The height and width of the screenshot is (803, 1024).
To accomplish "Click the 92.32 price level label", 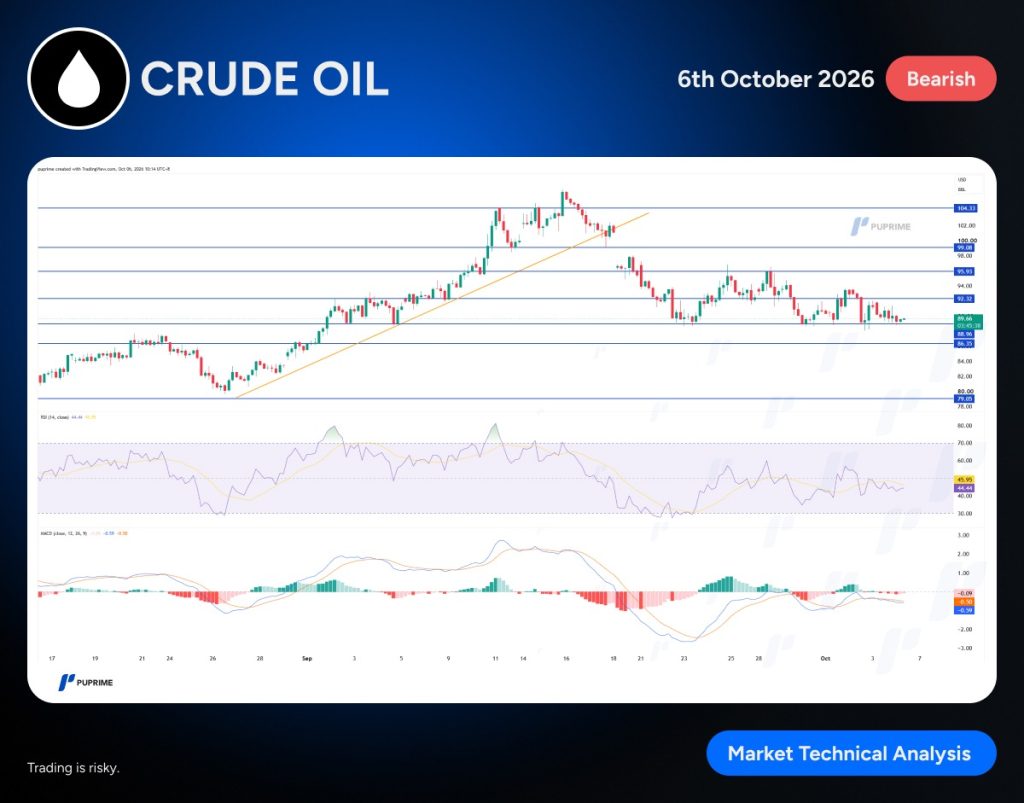I will pyautogui.click(x=965, y=298).
